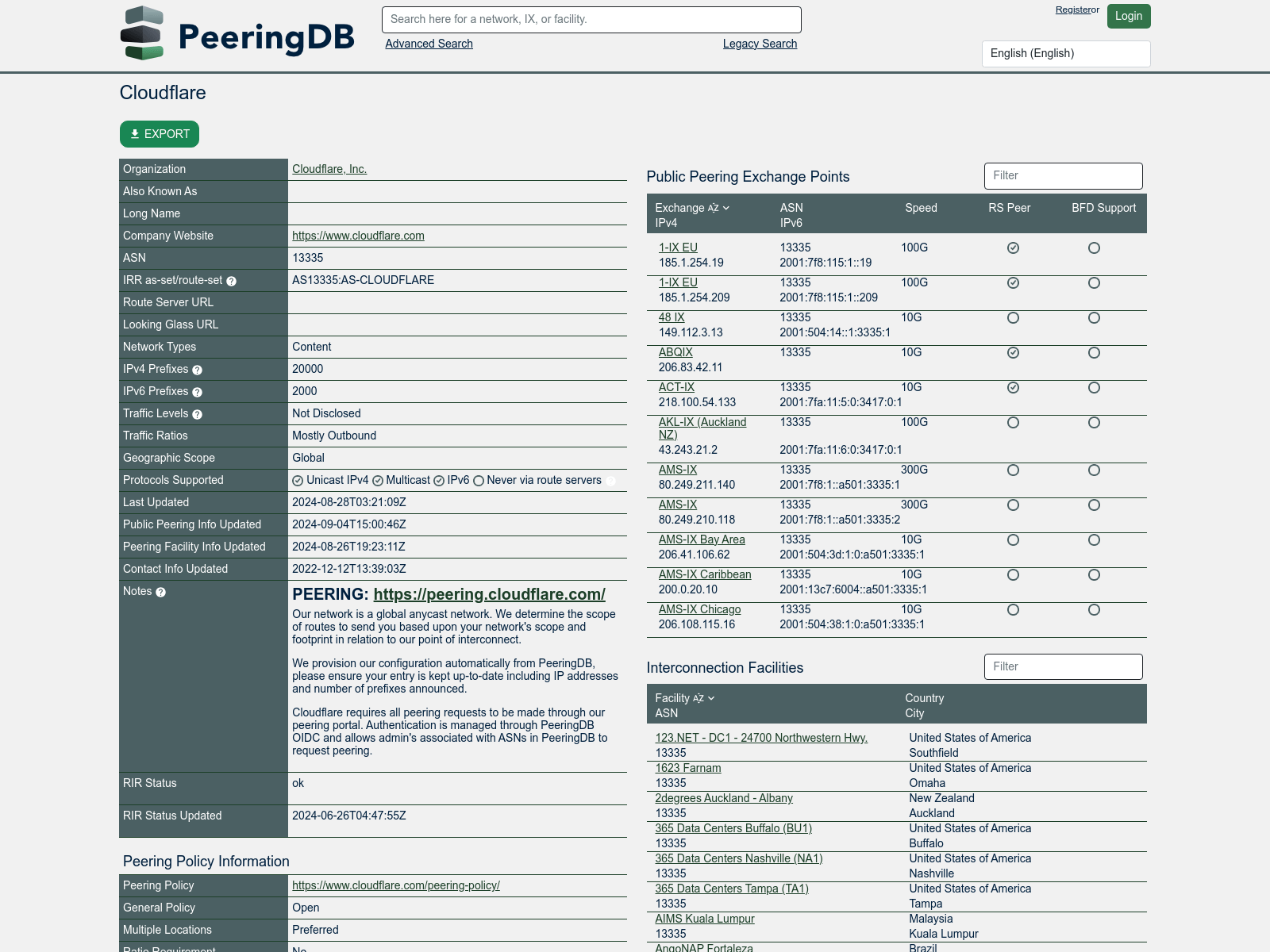Click BFD Support circle for AMS-IX 80.249.211.140
The image size is (1270, 952).
click(x=1094, y=470)
